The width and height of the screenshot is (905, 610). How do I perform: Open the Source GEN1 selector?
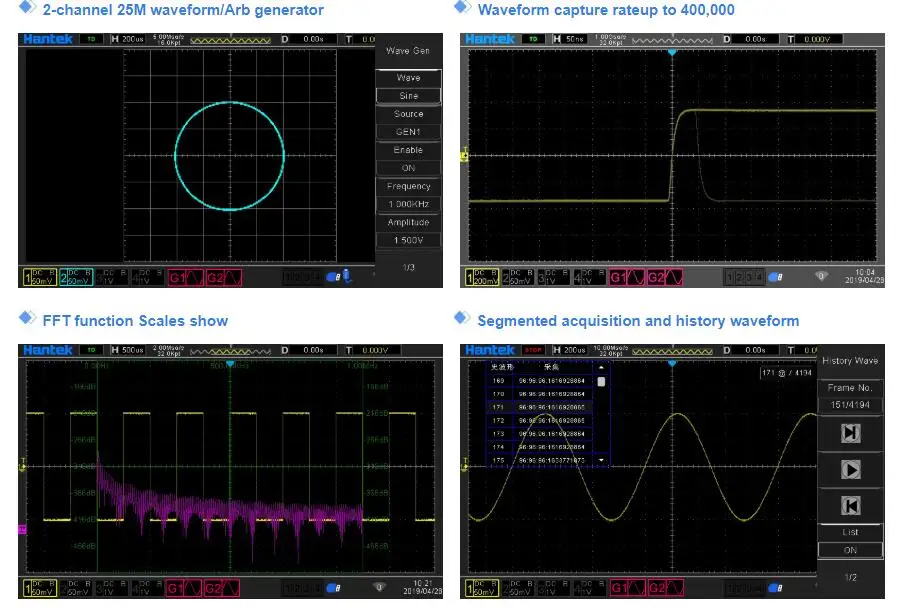tap(408, 132)
